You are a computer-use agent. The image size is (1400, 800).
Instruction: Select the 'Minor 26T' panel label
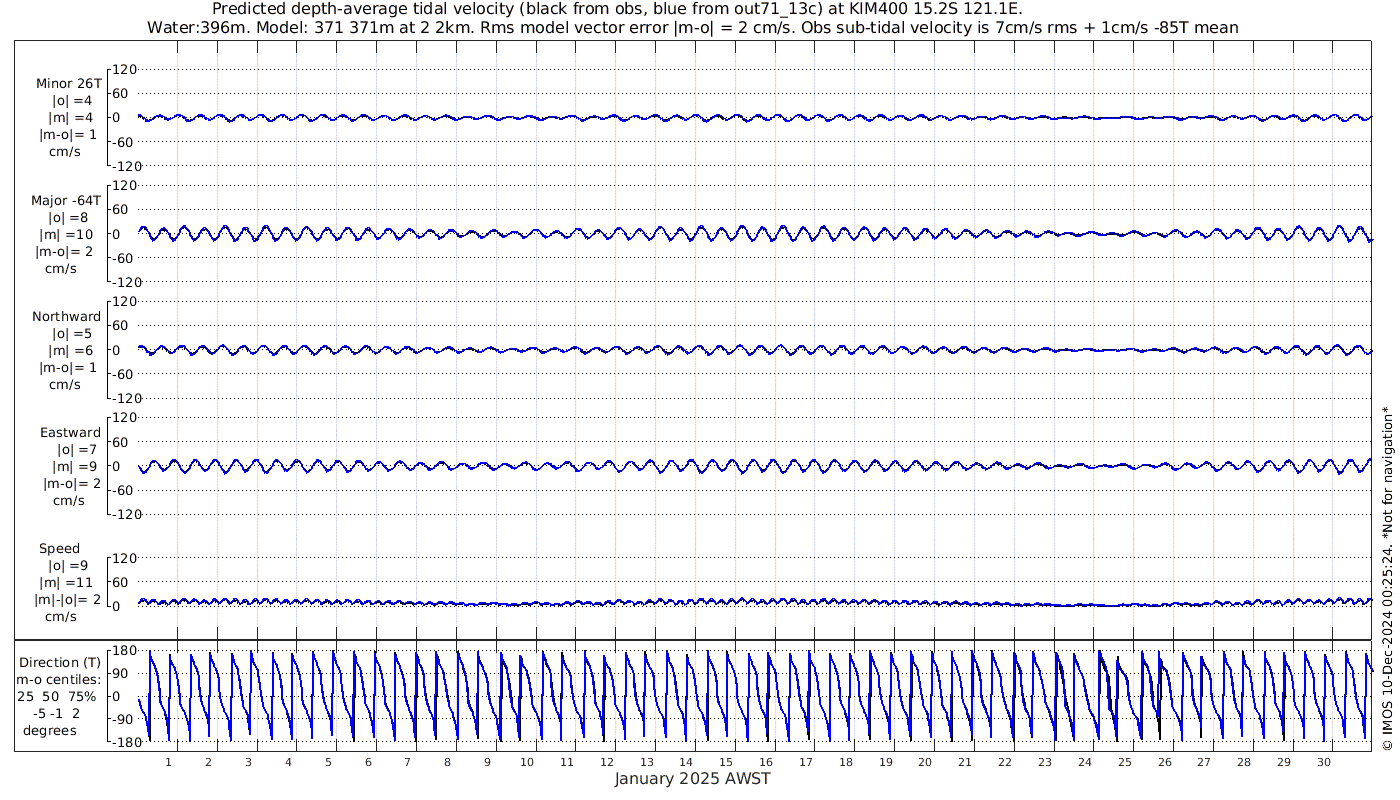pyautogui.click(x=68, y=83)
